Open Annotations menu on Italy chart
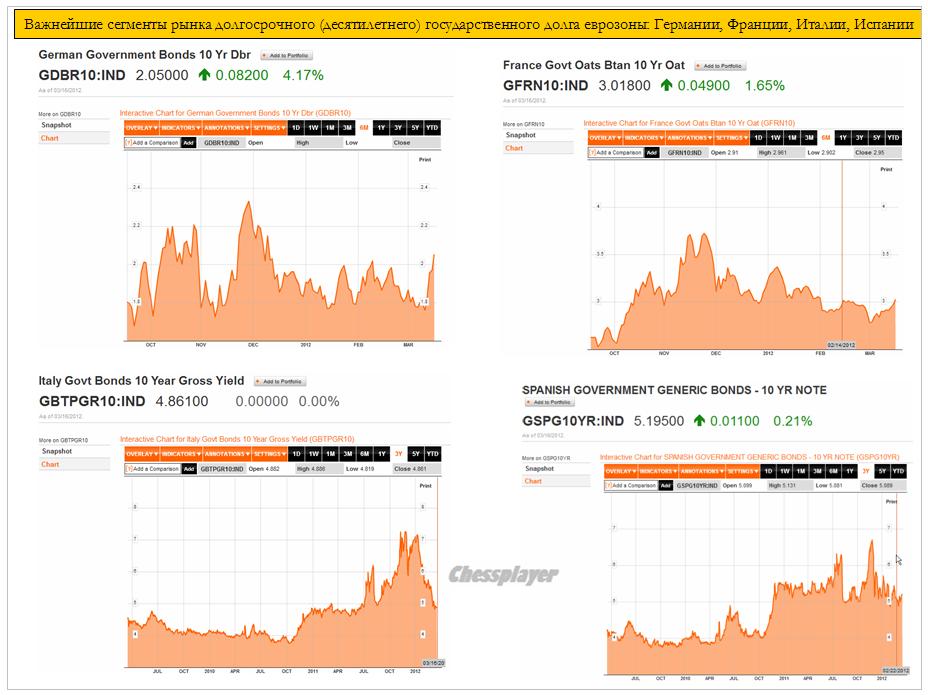Screen dimensions: 928x695 click(225, 453)
